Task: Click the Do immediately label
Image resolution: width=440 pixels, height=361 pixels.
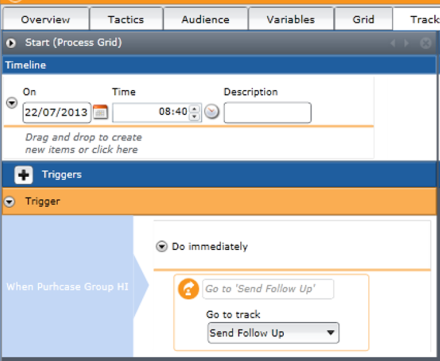Action: tap(210, 247)
